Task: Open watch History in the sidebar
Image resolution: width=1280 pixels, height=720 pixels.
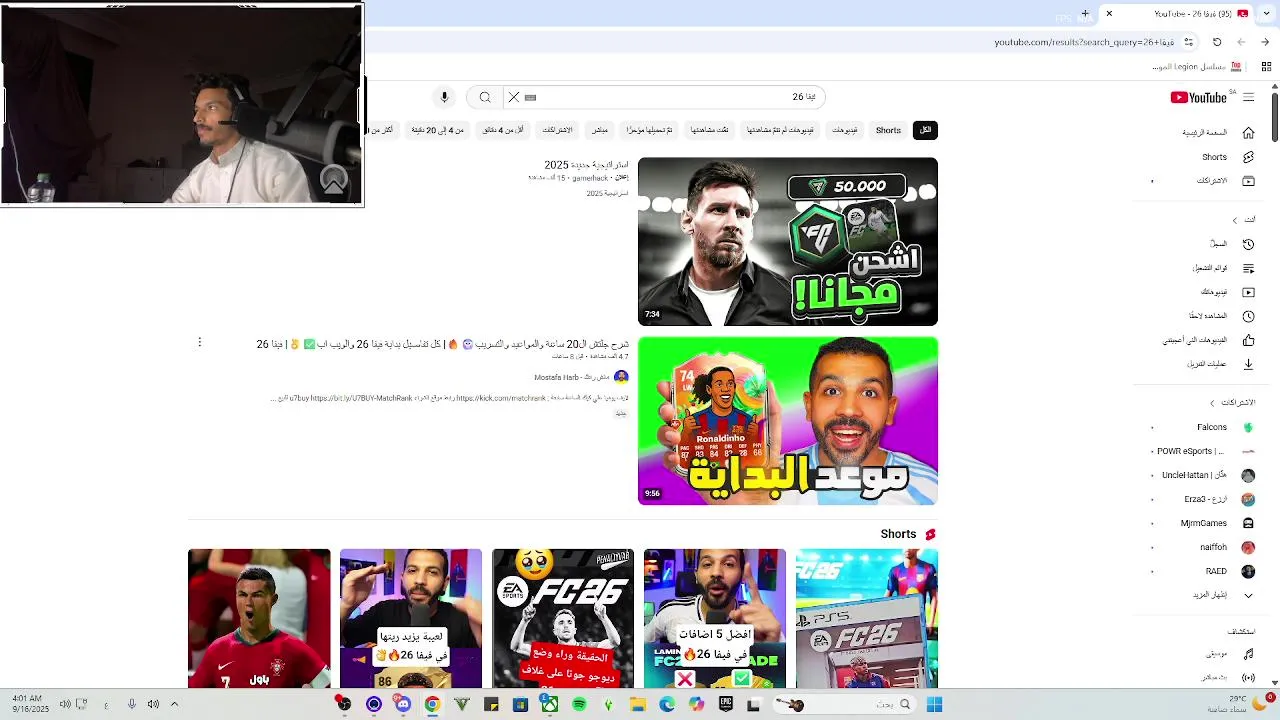Action: click(1230, 244)
